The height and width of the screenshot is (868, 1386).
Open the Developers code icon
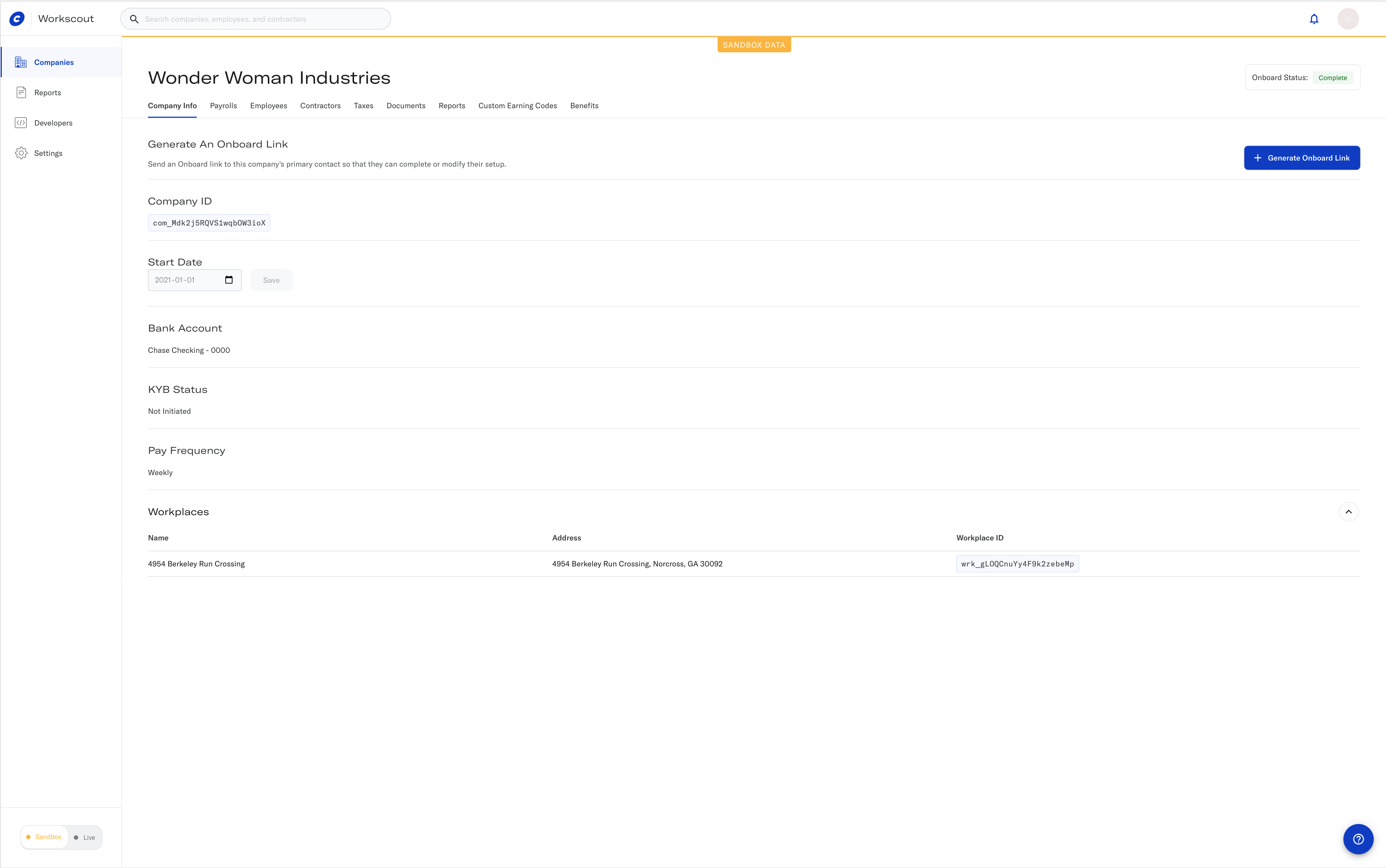coord(21,123)
